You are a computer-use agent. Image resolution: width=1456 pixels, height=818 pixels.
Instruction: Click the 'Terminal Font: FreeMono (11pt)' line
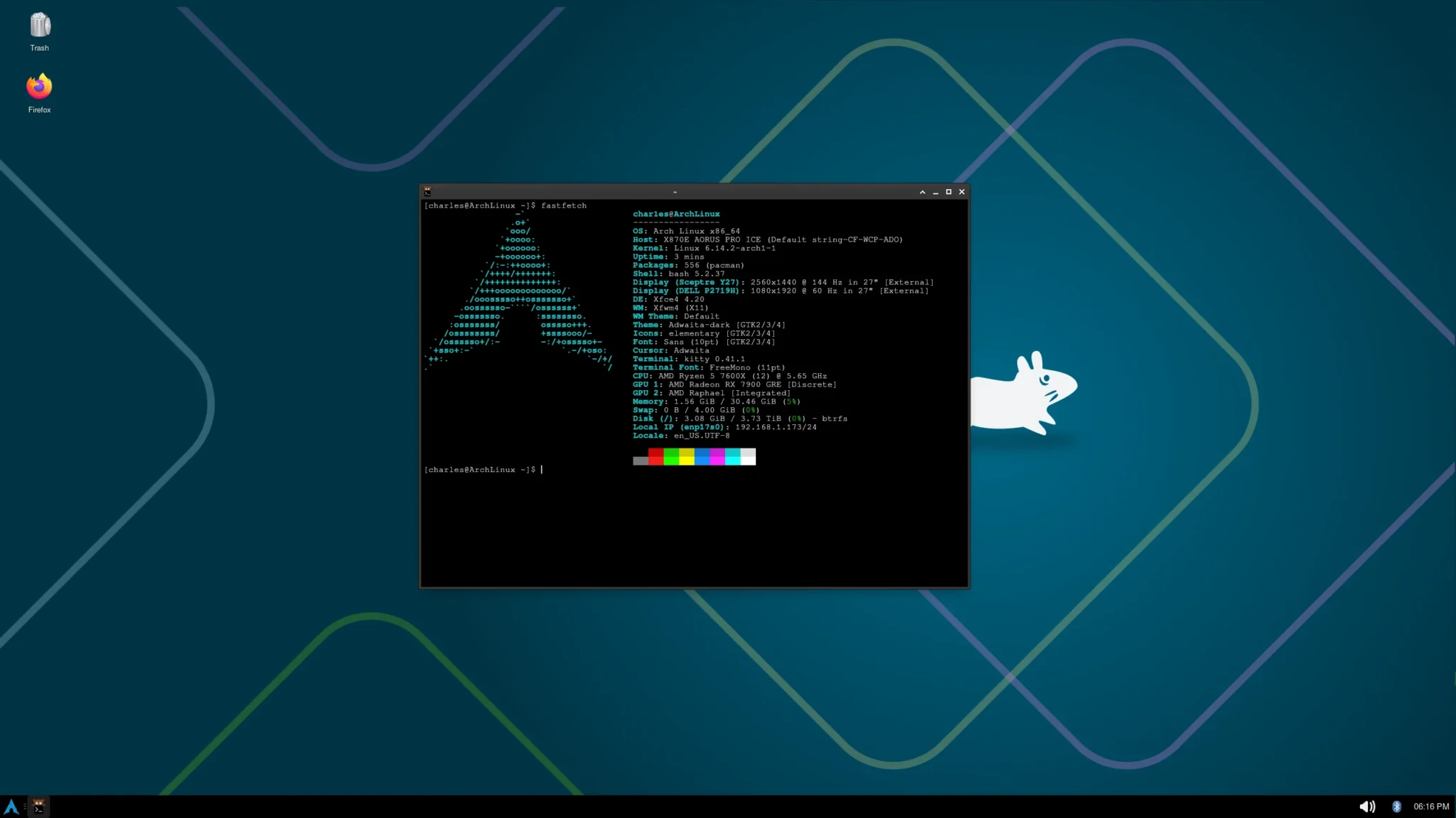click(x=709, y=367)
